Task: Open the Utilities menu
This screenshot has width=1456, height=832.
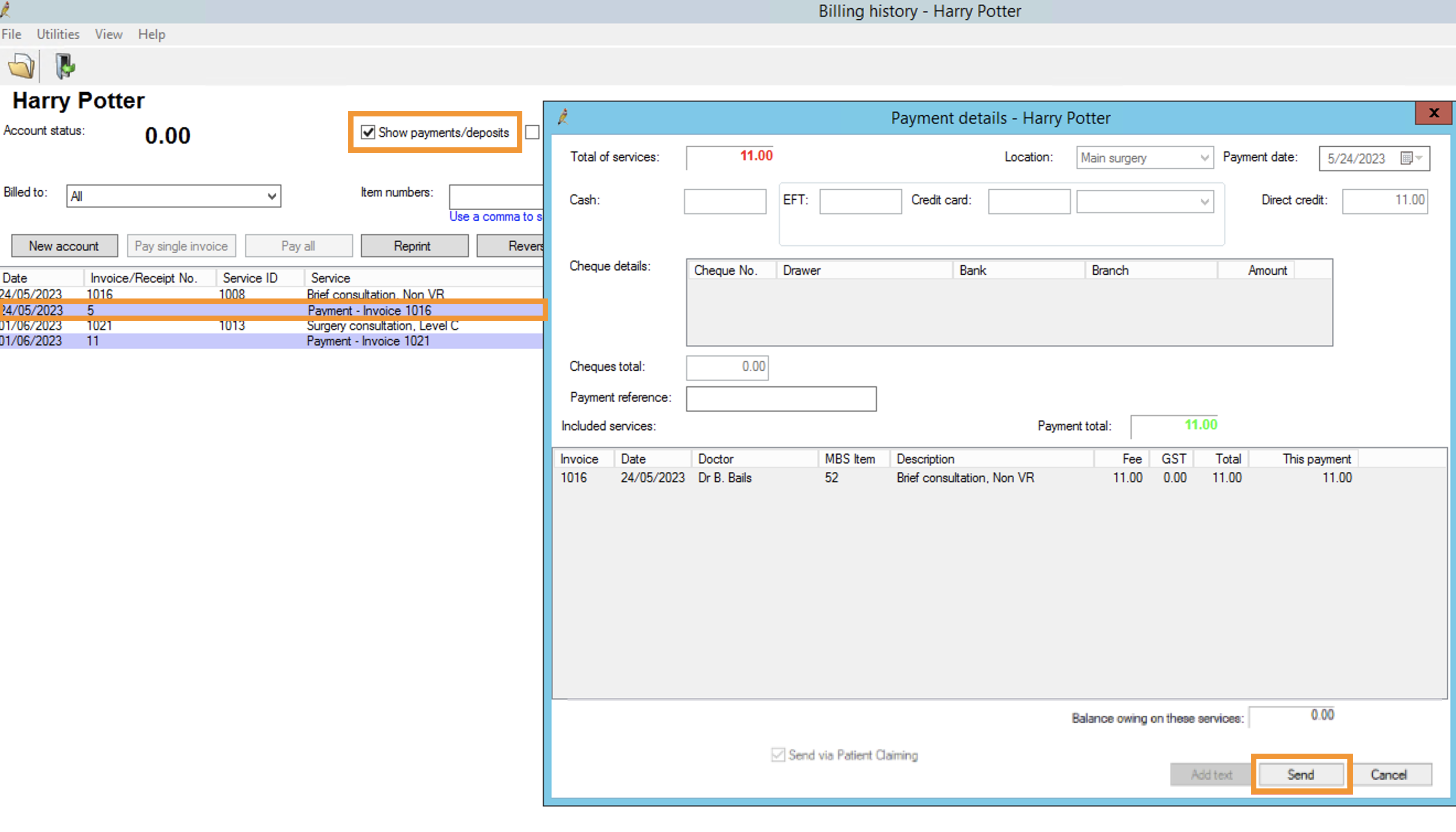Action: [58, 34]
